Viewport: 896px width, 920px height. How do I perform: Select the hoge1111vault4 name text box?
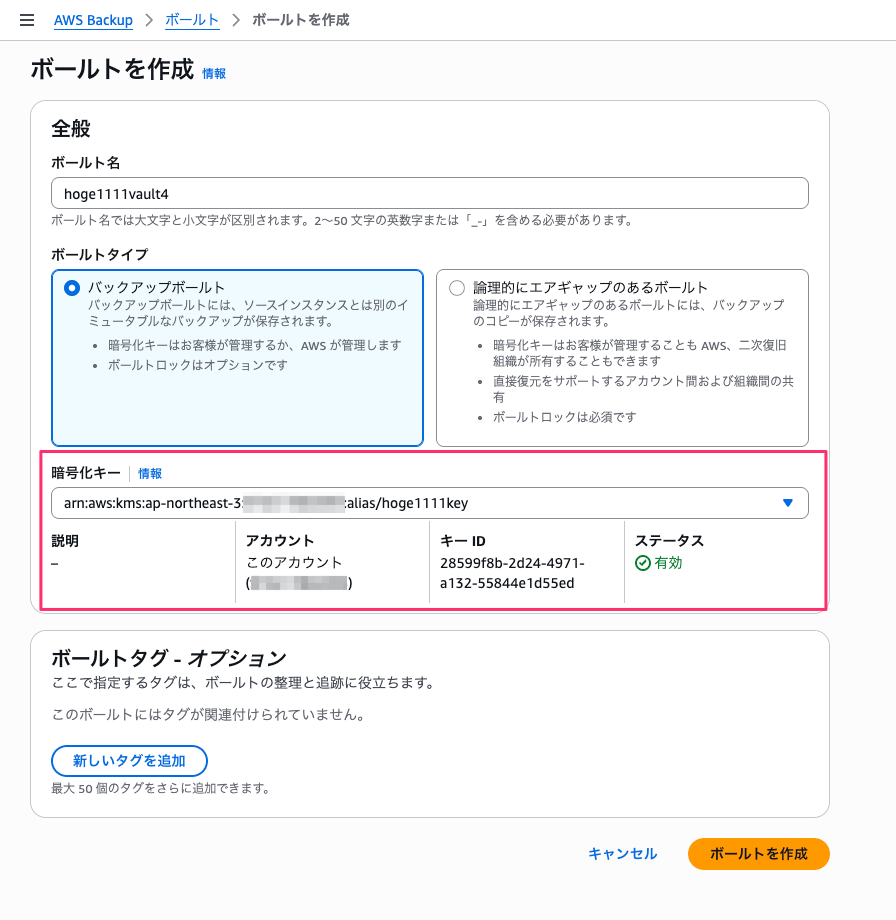[x=430, y=193]
